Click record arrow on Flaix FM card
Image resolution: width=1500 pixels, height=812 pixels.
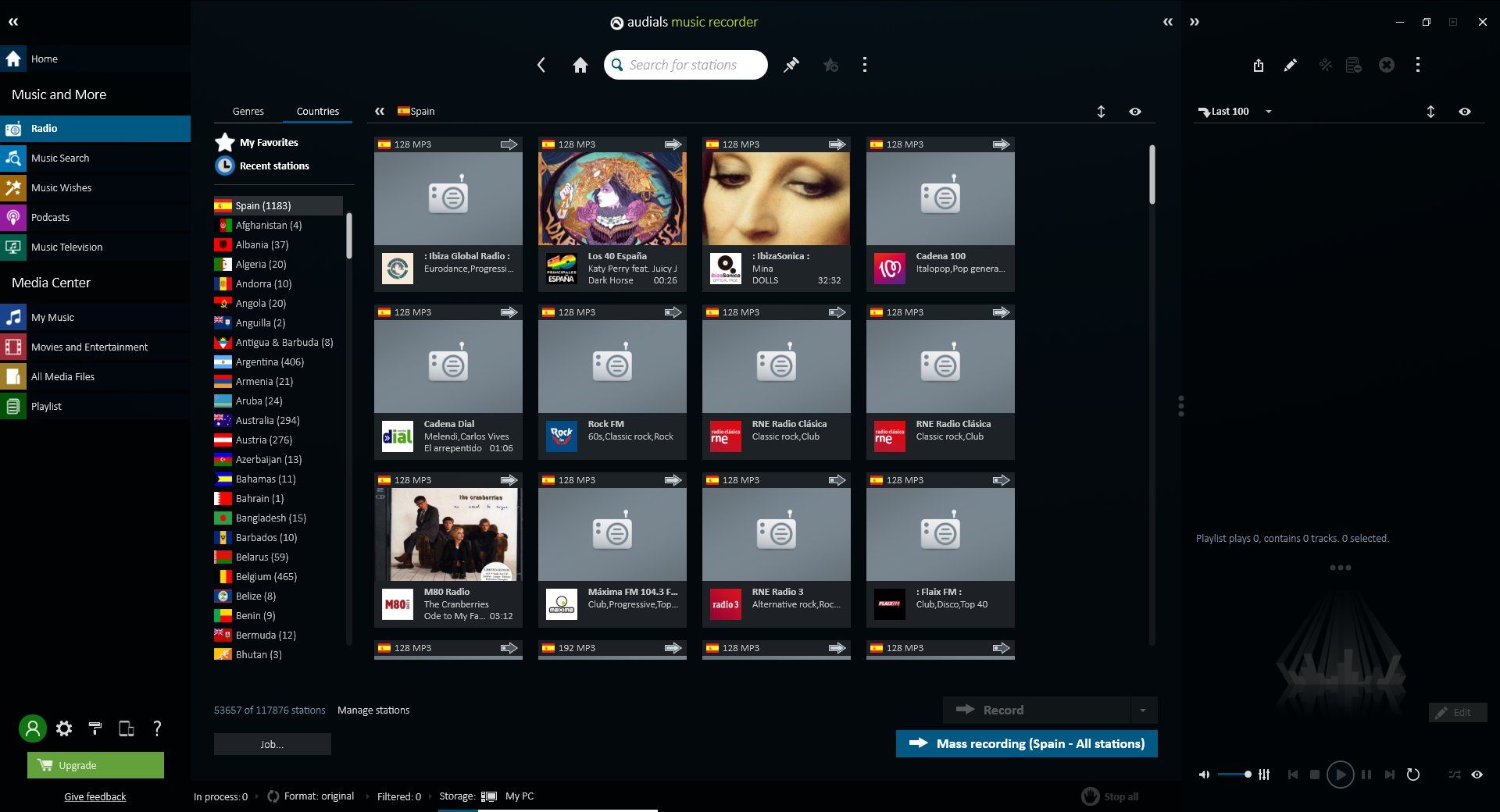1001,480
